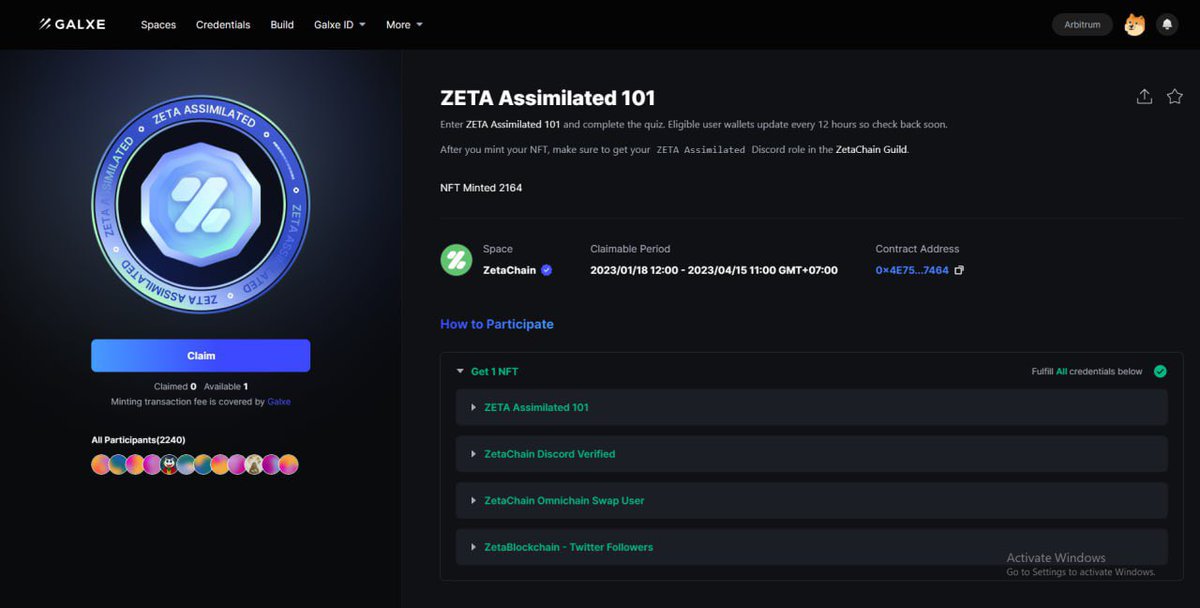This screenshot has height=608, width=1200.
Task: Collapse the Get 1 NFT section
Action: pos(459,371)
